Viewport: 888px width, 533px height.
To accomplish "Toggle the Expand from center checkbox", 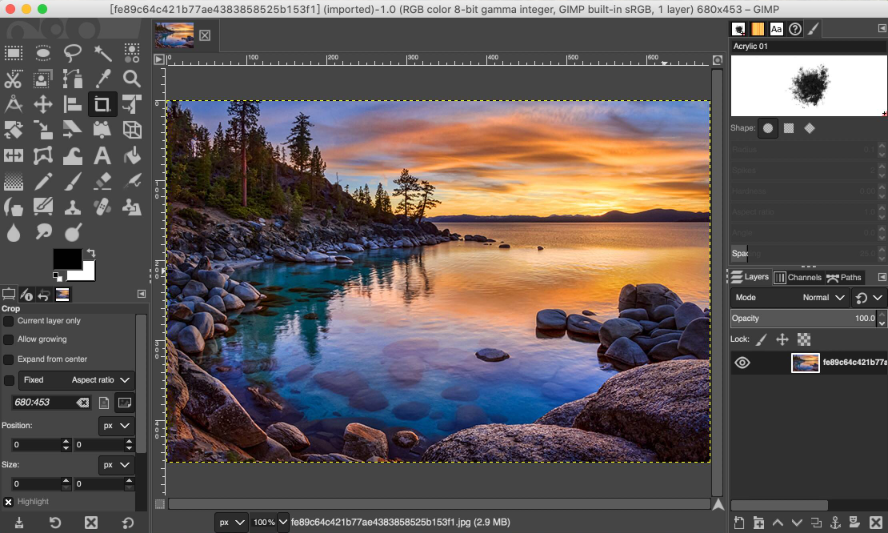I will coord(9,359).
